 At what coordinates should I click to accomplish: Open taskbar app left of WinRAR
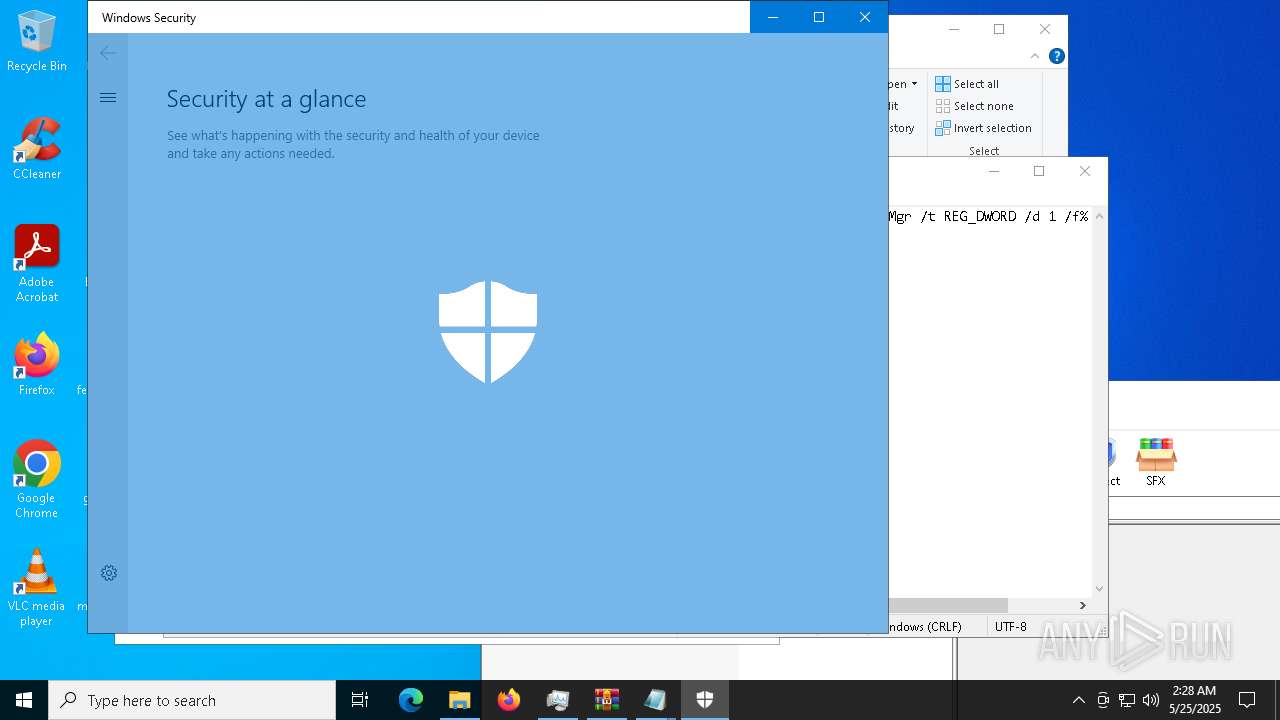[x=558, y=700]
